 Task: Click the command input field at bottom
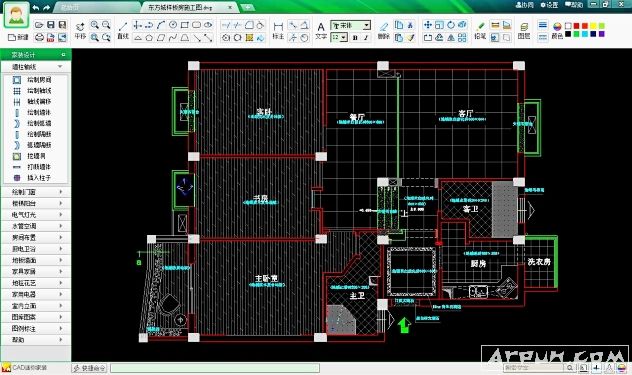click(215, 368)
